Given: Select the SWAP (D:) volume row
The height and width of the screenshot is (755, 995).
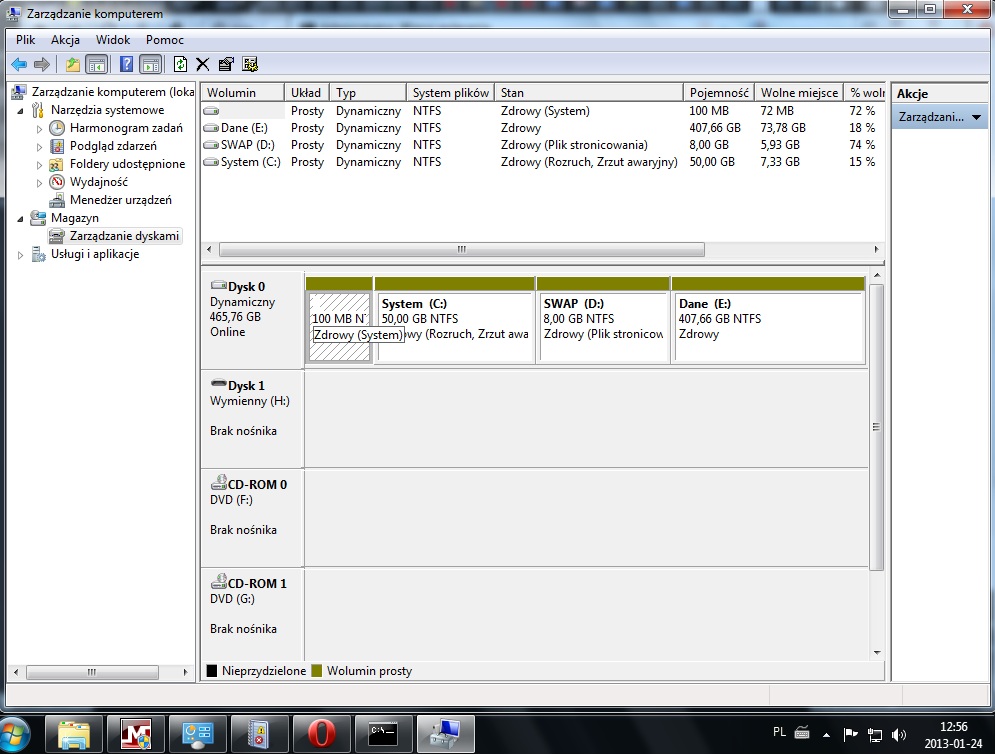Looking at the screenshot, I should 543,145.
